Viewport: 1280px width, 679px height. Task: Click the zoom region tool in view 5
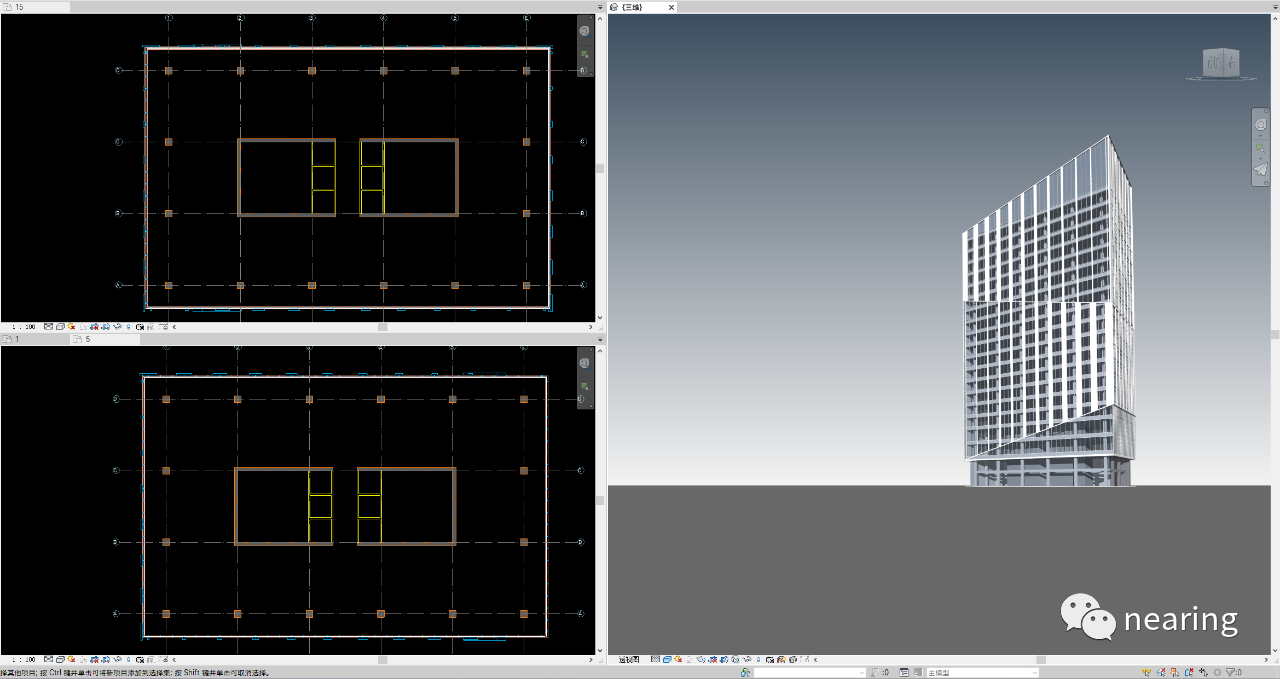585,387
